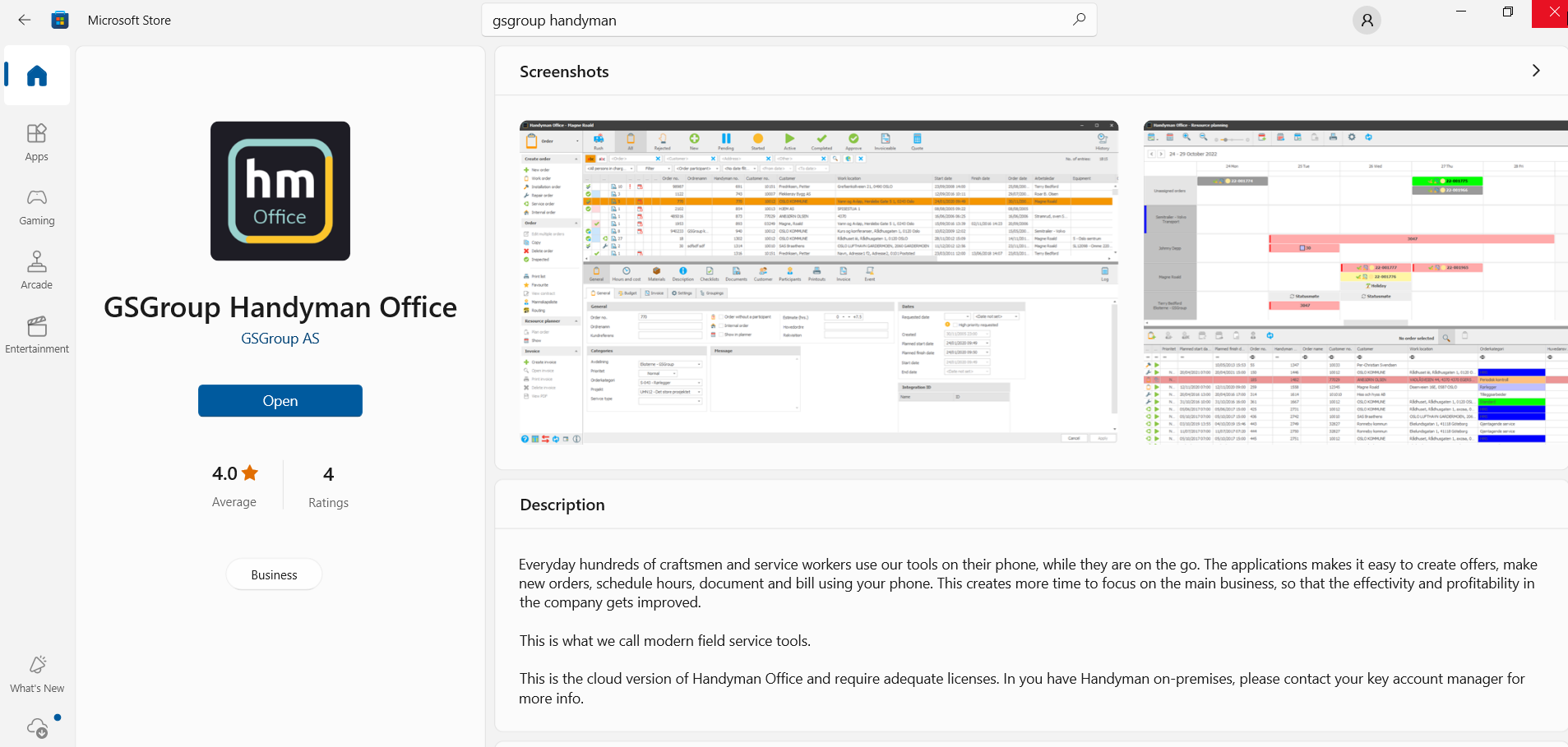Open the first Handyman Office screenshot

click(819, 283)
